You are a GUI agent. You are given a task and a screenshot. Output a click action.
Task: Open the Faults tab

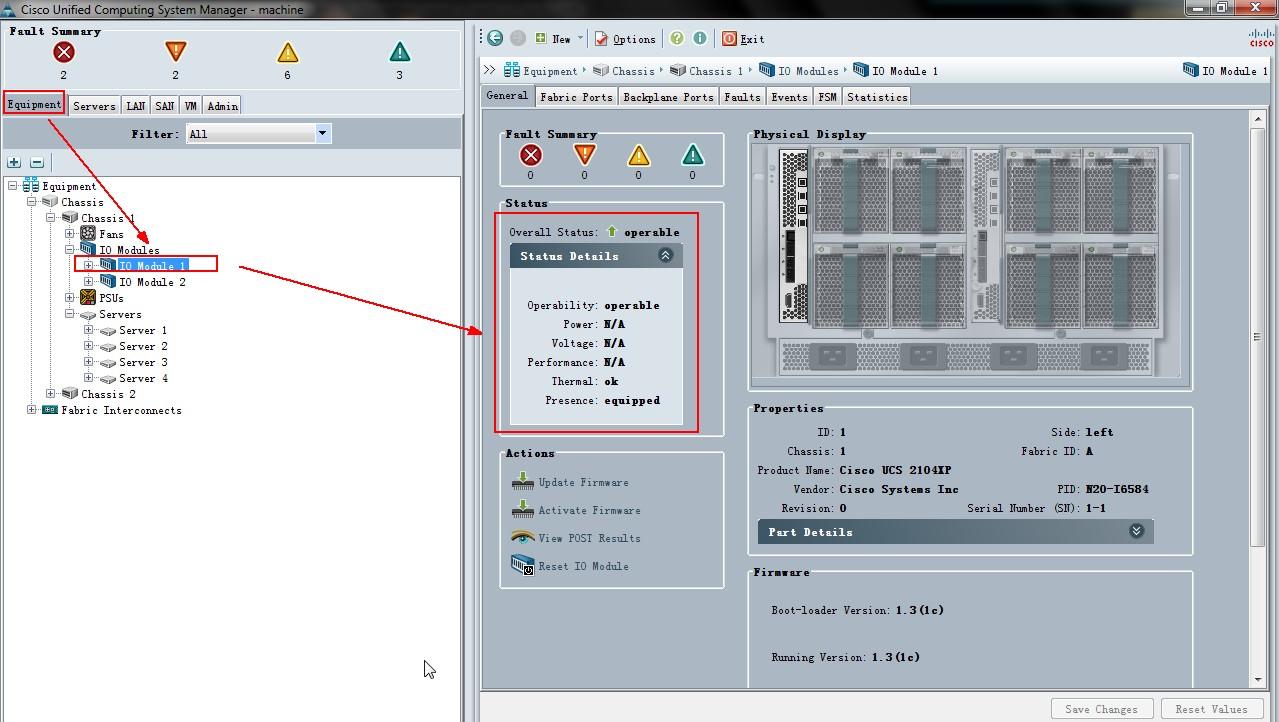[x=742, y=97]
